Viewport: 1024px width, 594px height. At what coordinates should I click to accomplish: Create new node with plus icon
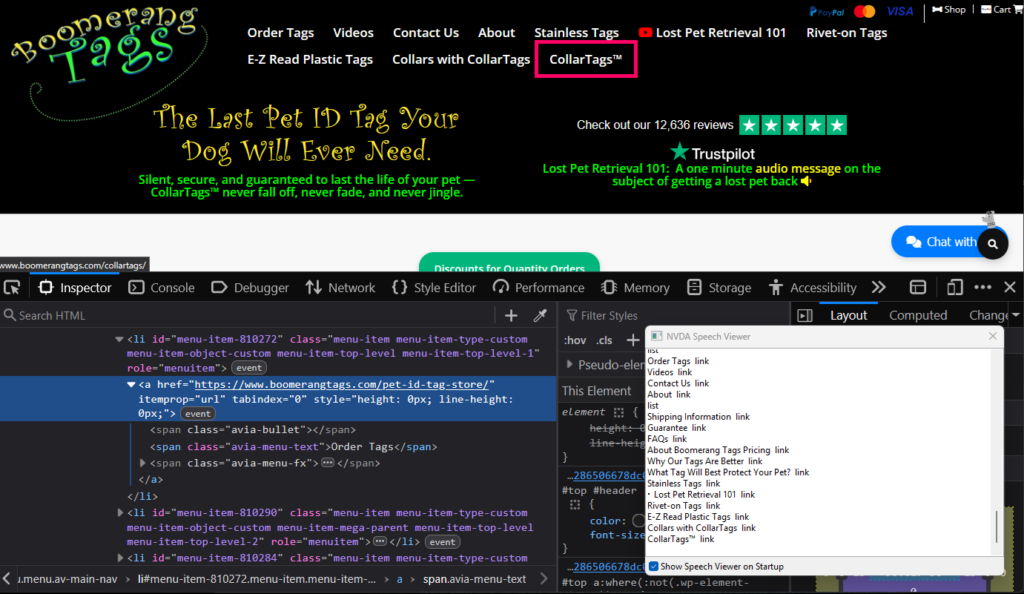coord(511,316)
